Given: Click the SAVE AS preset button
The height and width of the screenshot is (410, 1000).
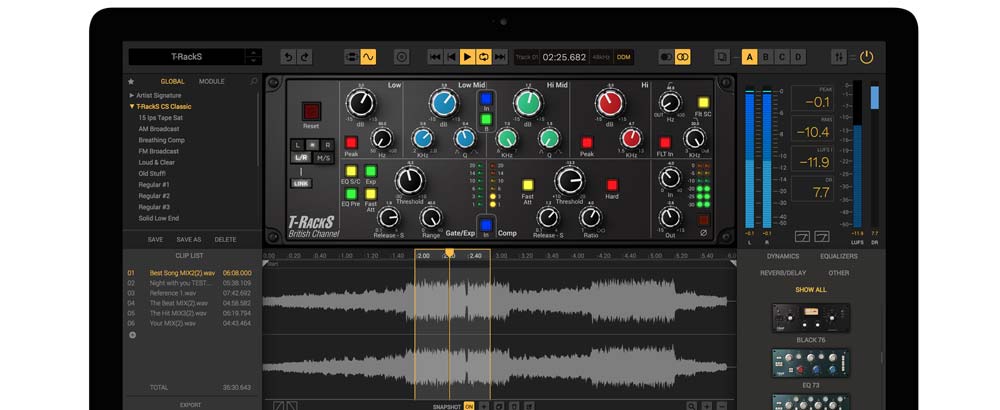Looking at the screenshot, I should pos(189,240).
